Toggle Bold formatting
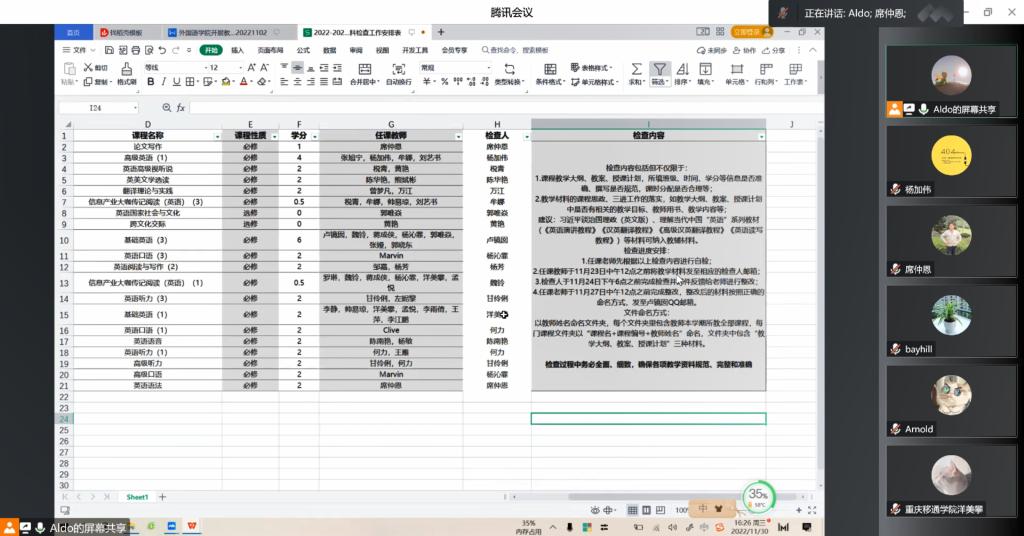Screen dimensions: 1024x536 pyautogui.click(x=149, y=82)
